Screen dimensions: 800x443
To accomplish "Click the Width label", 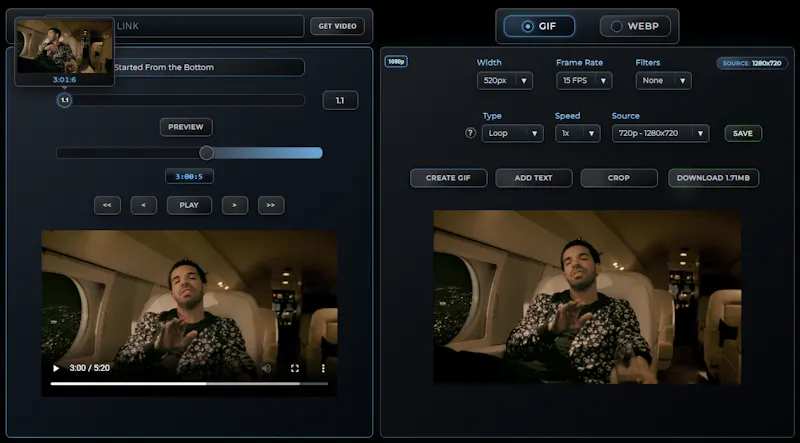I will (x=489, y=63).
